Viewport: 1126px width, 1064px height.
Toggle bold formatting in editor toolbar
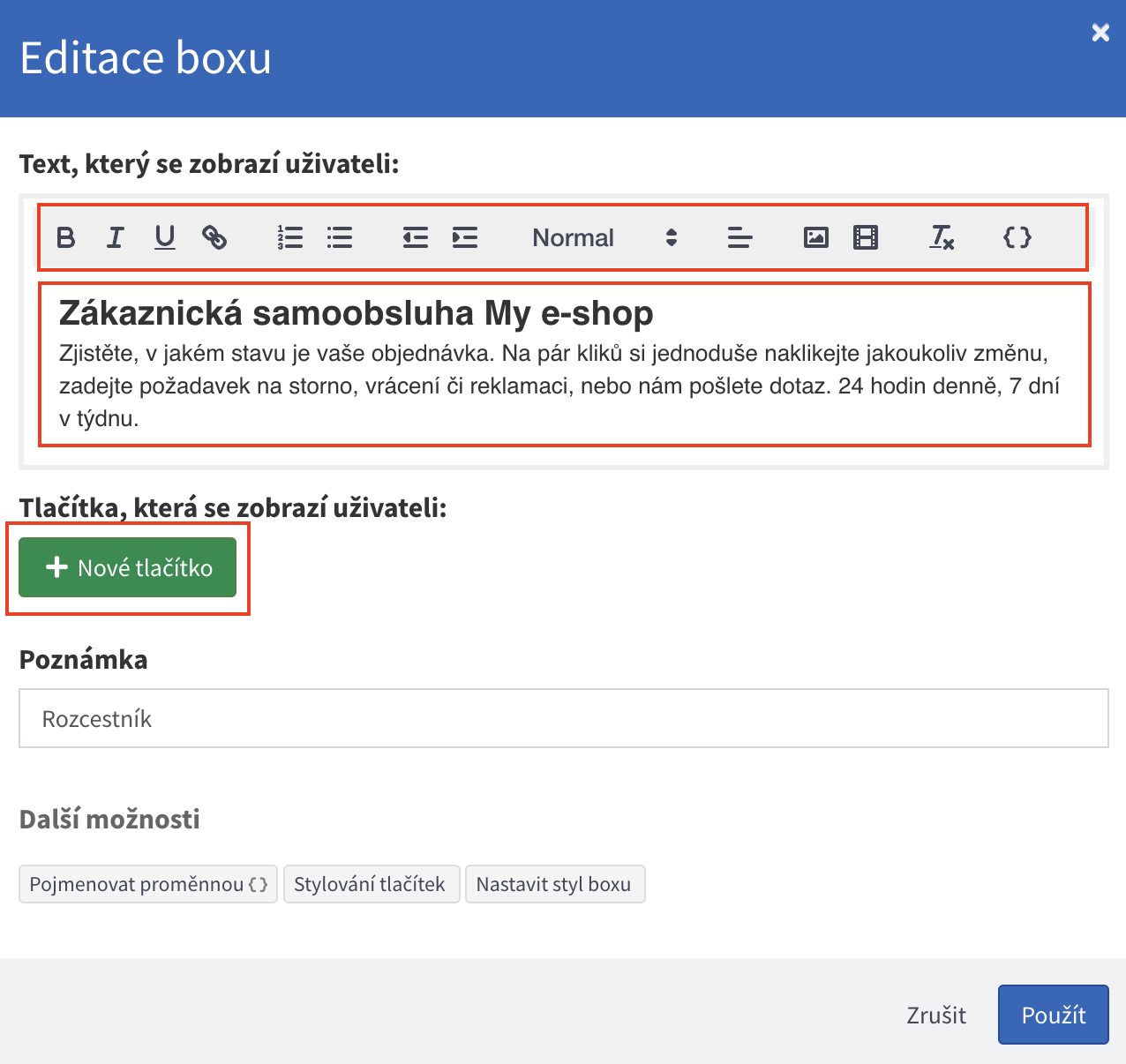point(65,237)
